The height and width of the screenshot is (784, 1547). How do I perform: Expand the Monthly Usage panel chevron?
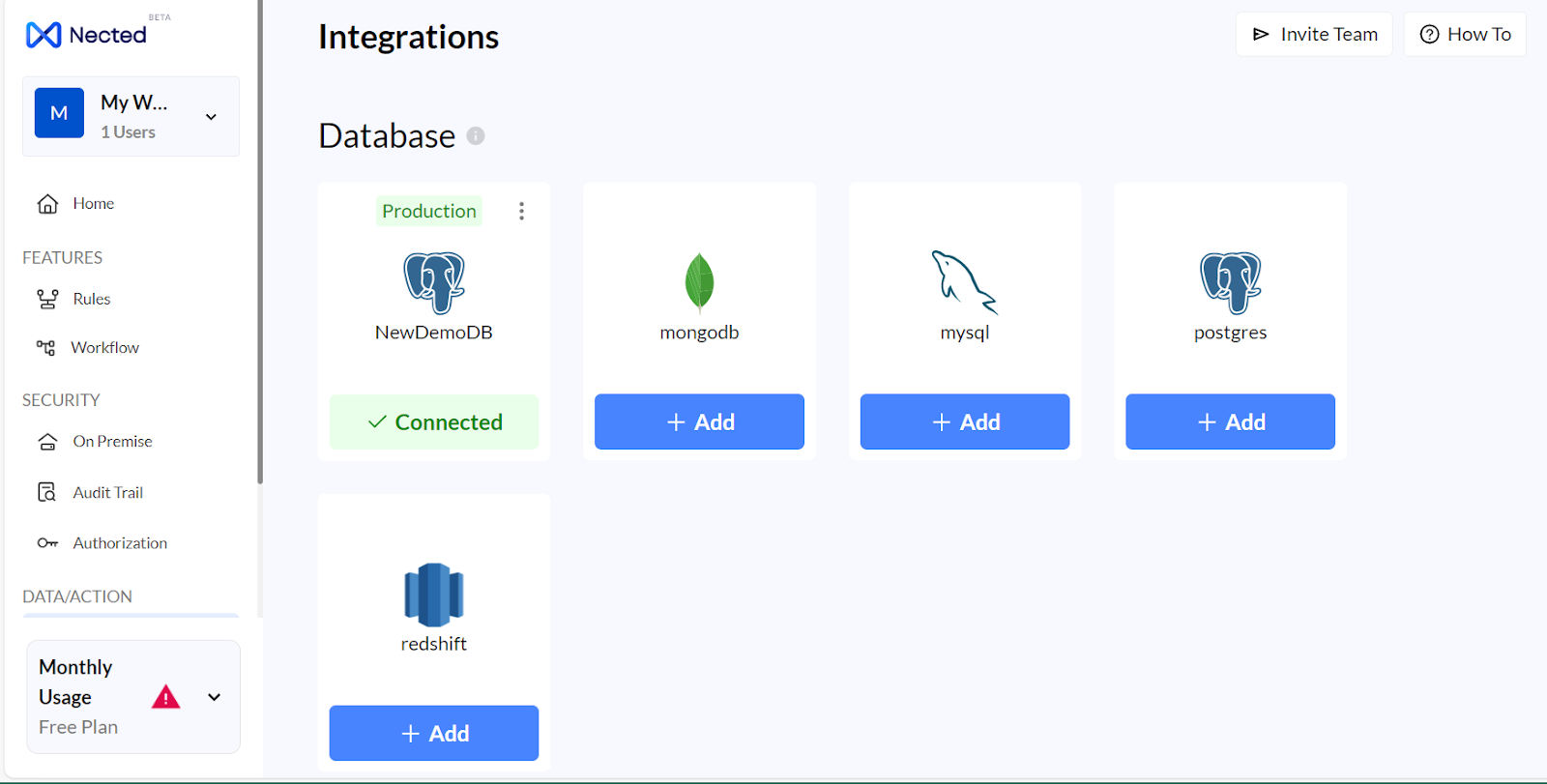[215, 697]
